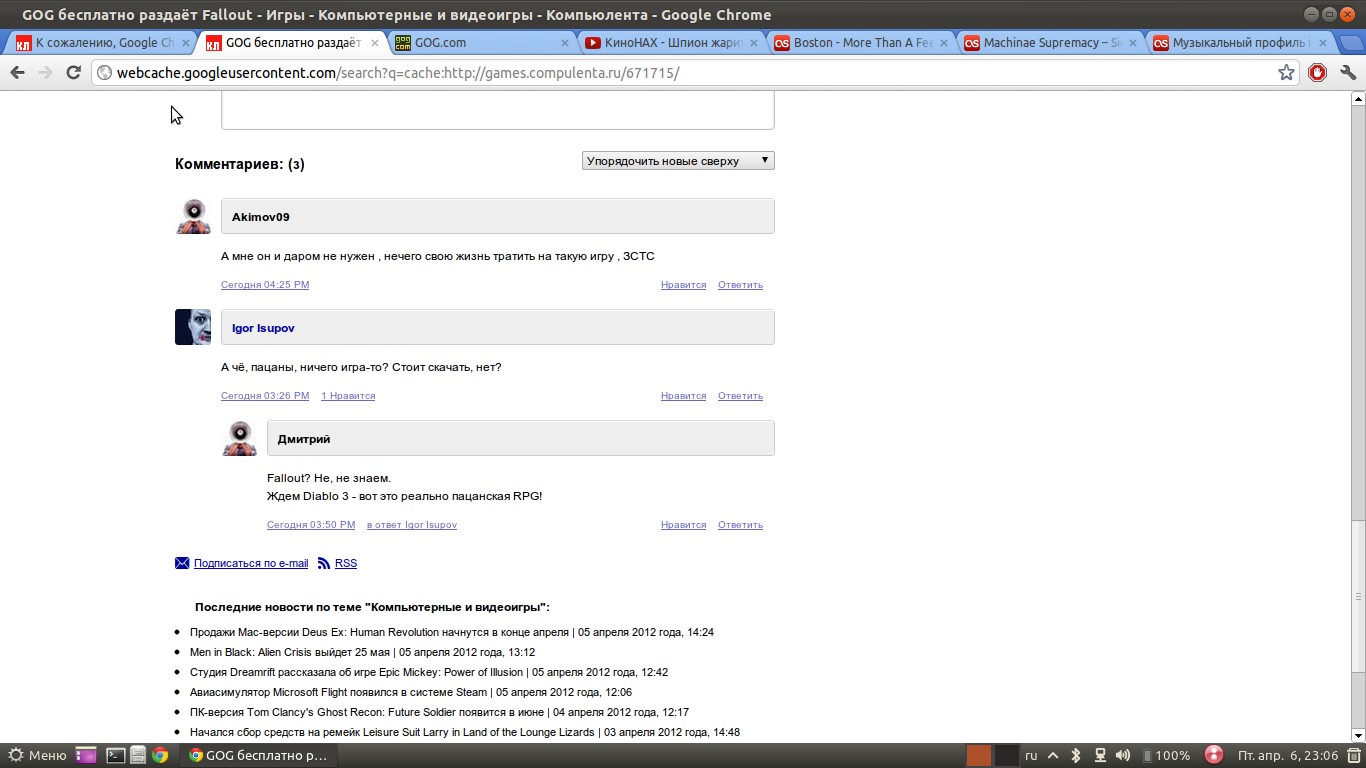This screenshot has width=1366, height=768.
Task: Click the RSS text link
Action: pyautogui.click(x=345, y=563)
